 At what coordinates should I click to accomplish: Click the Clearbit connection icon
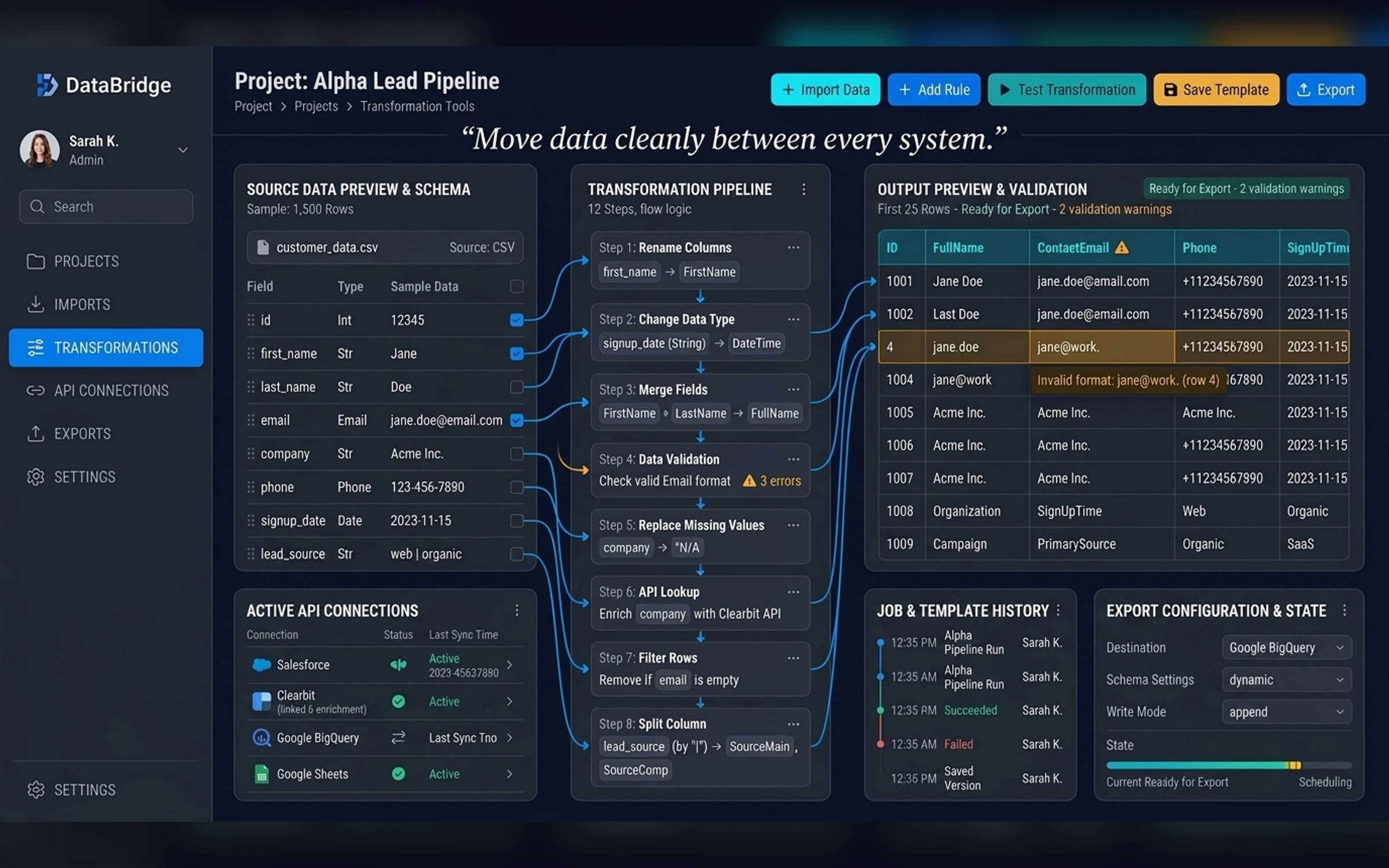click(262, 701)
